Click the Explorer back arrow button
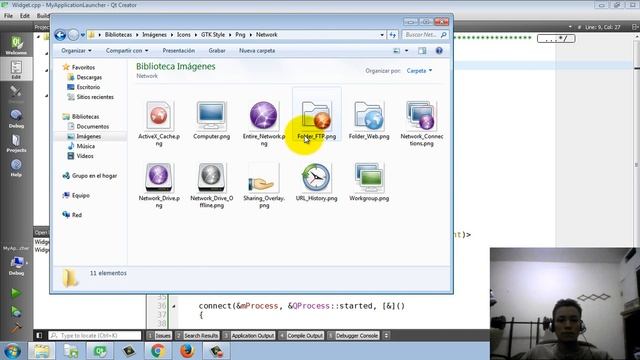Image resolution: width=640 pixels, height=360 pixels. coord(60,35)
